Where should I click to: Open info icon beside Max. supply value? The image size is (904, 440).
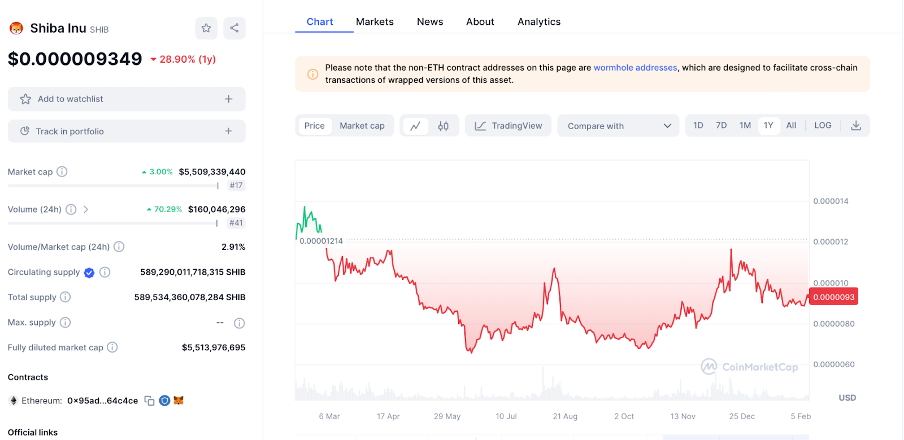tap(239, 323)
